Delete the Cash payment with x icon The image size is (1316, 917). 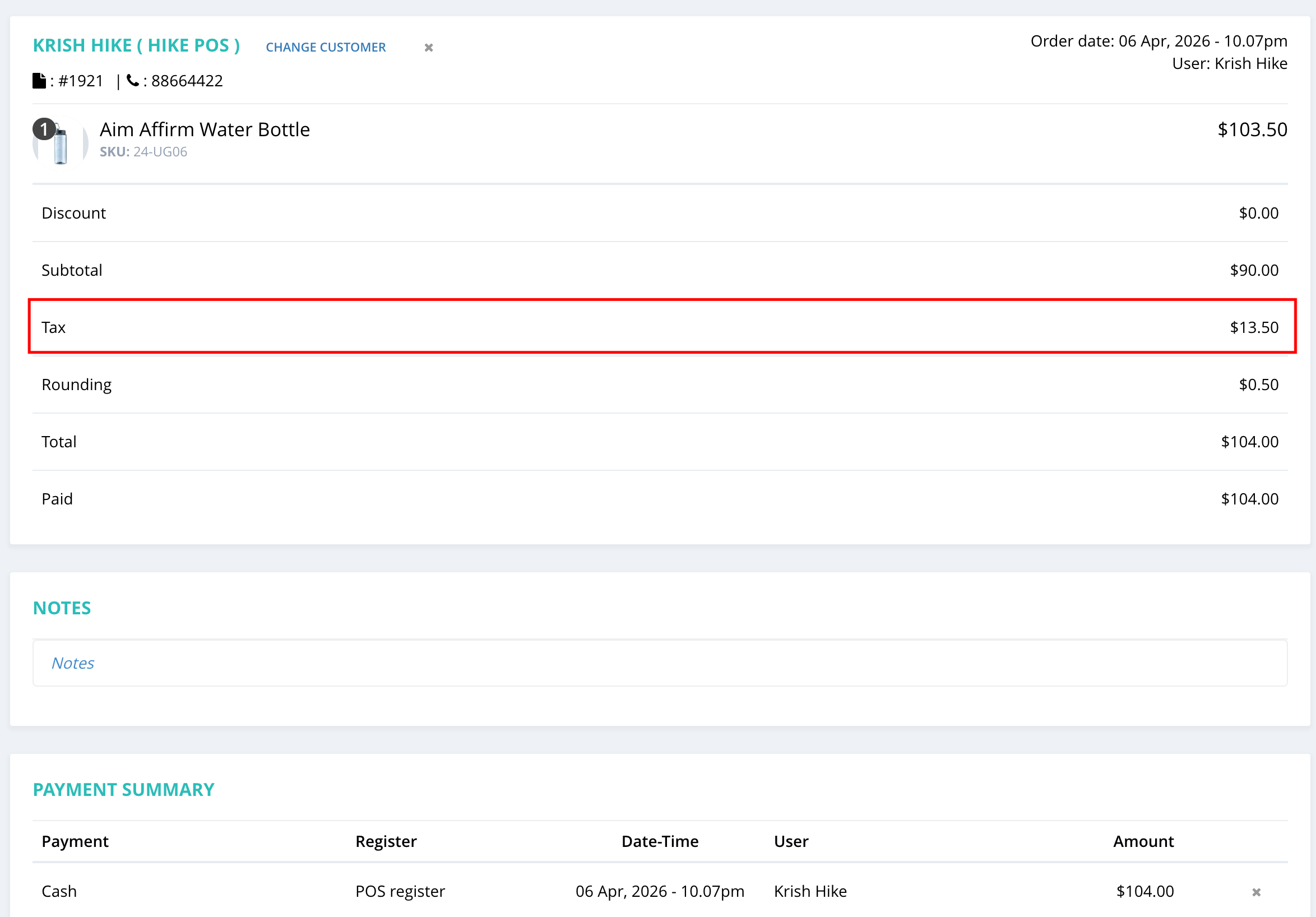1256,892
